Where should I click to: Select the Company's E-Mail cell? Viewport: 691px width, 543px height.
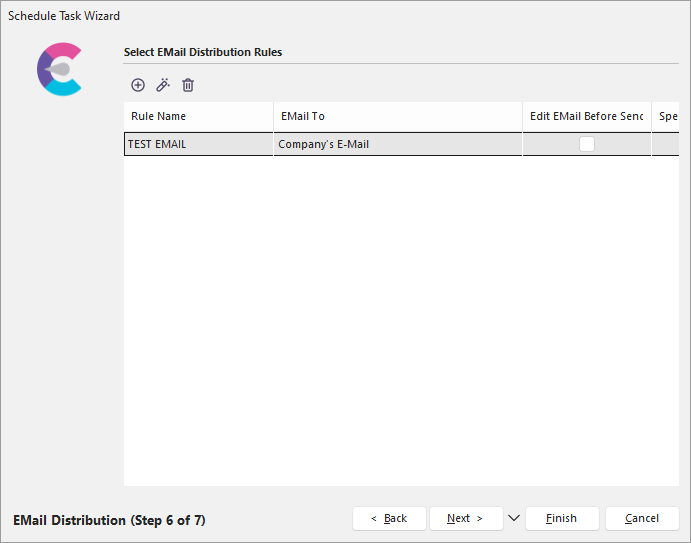coord(397,144)
